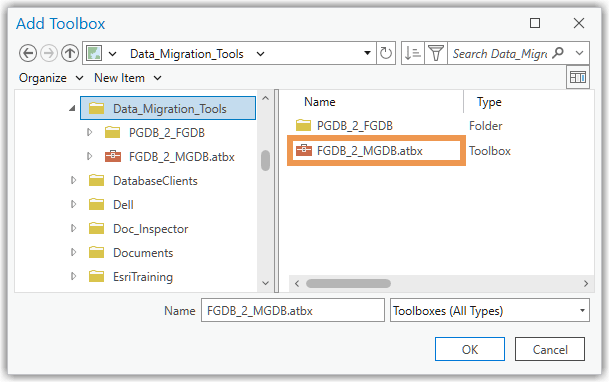Click the project map icon in path bar

pyautogui.click(x=94, y=53)
